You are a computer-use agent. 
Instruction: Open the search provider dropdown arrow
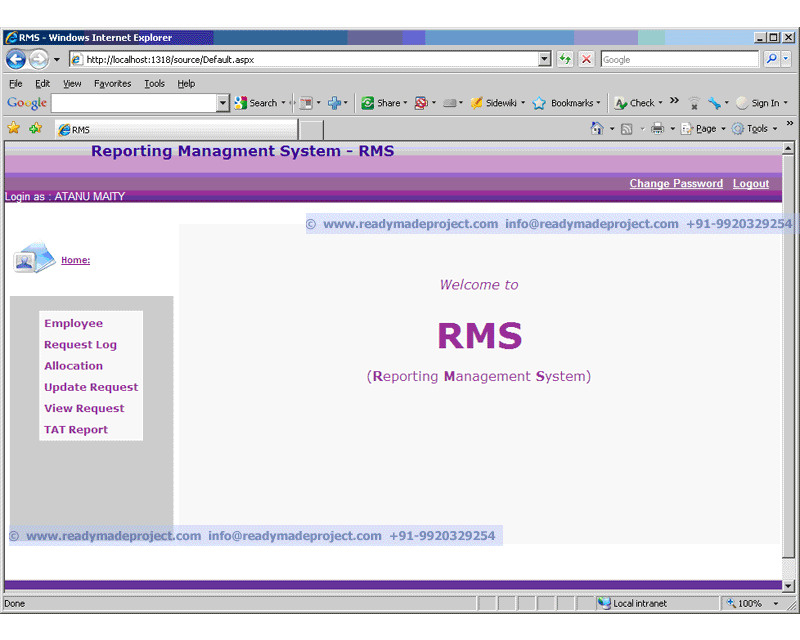pos(786,59)
